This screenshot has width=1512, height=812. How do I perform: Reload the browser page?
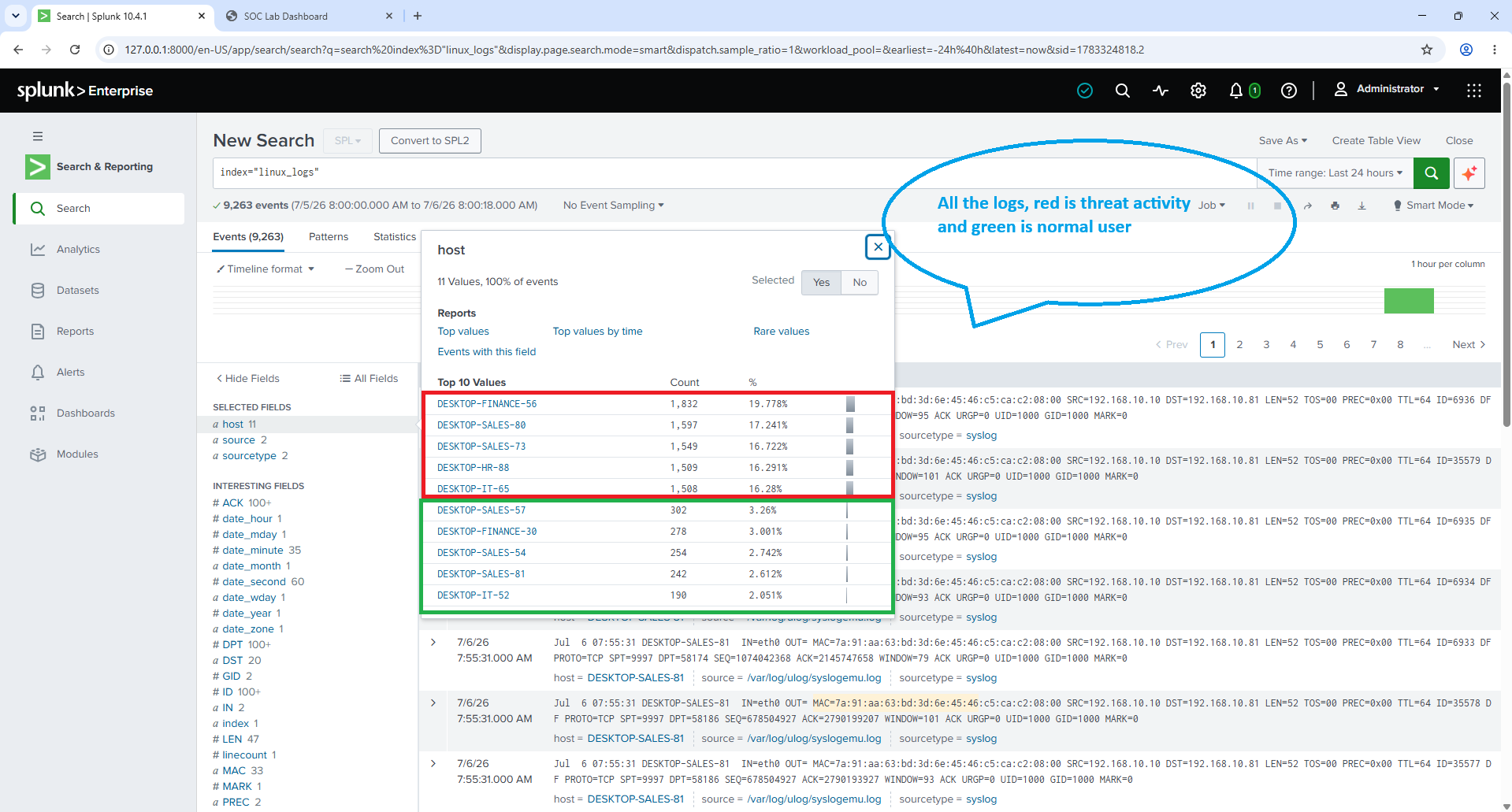pos(75,50)
